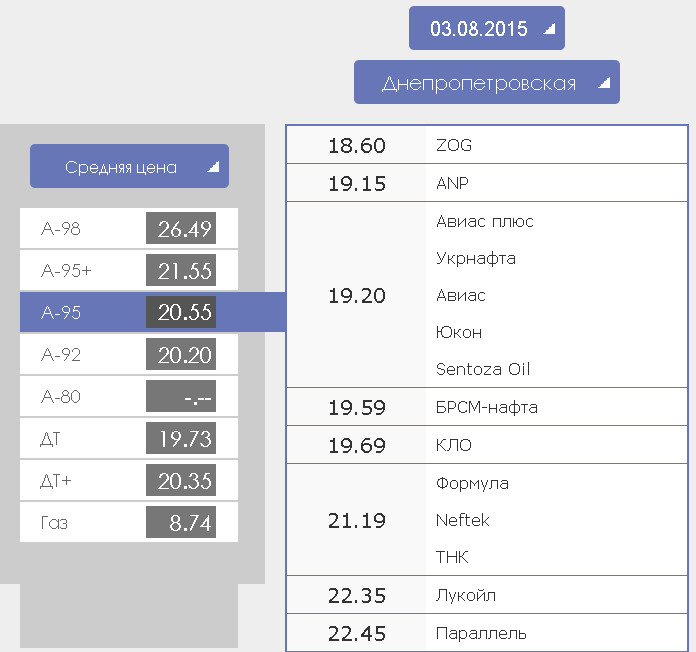Select the Газ fuel row
The image size is (696, 652).
coord(129,522)
